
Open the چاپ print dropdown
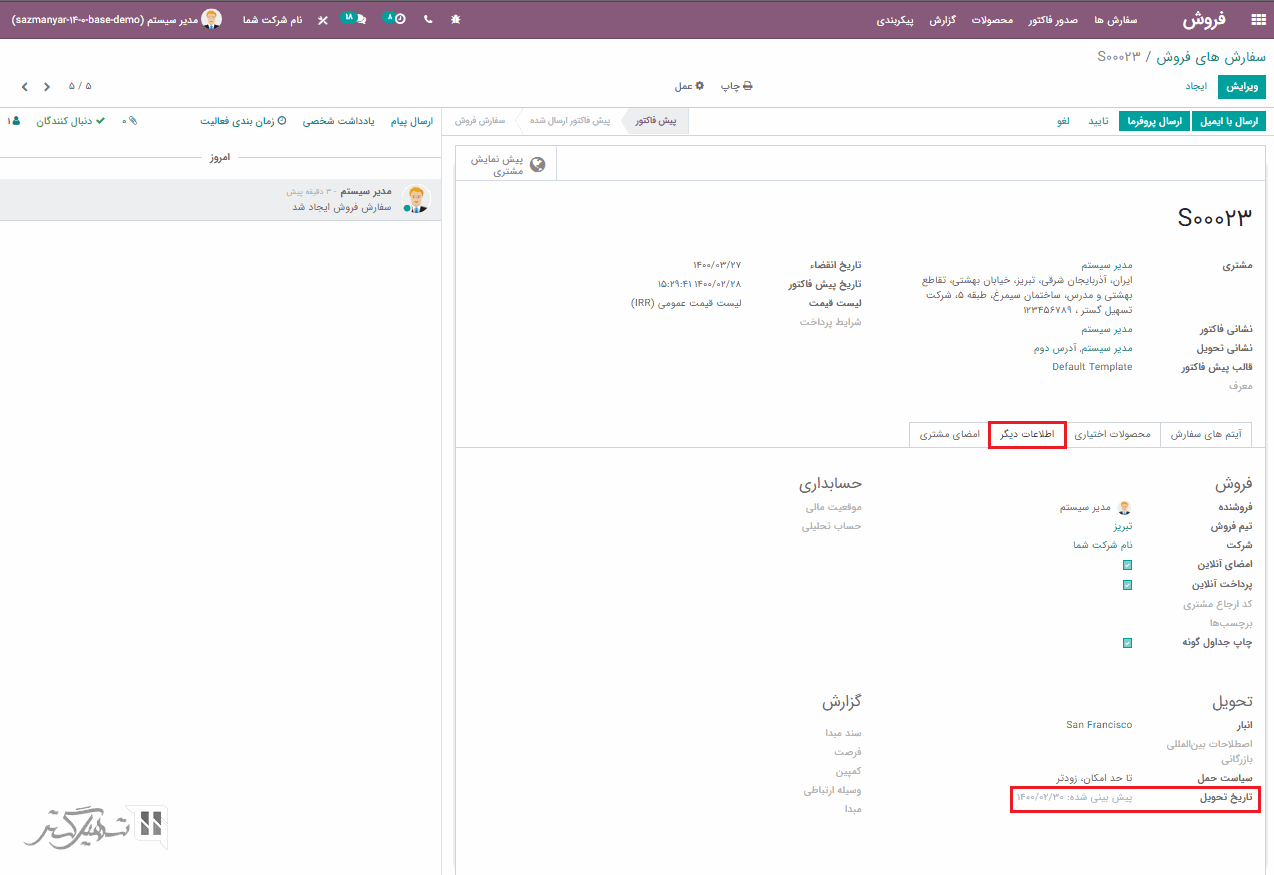click(736, 87)
